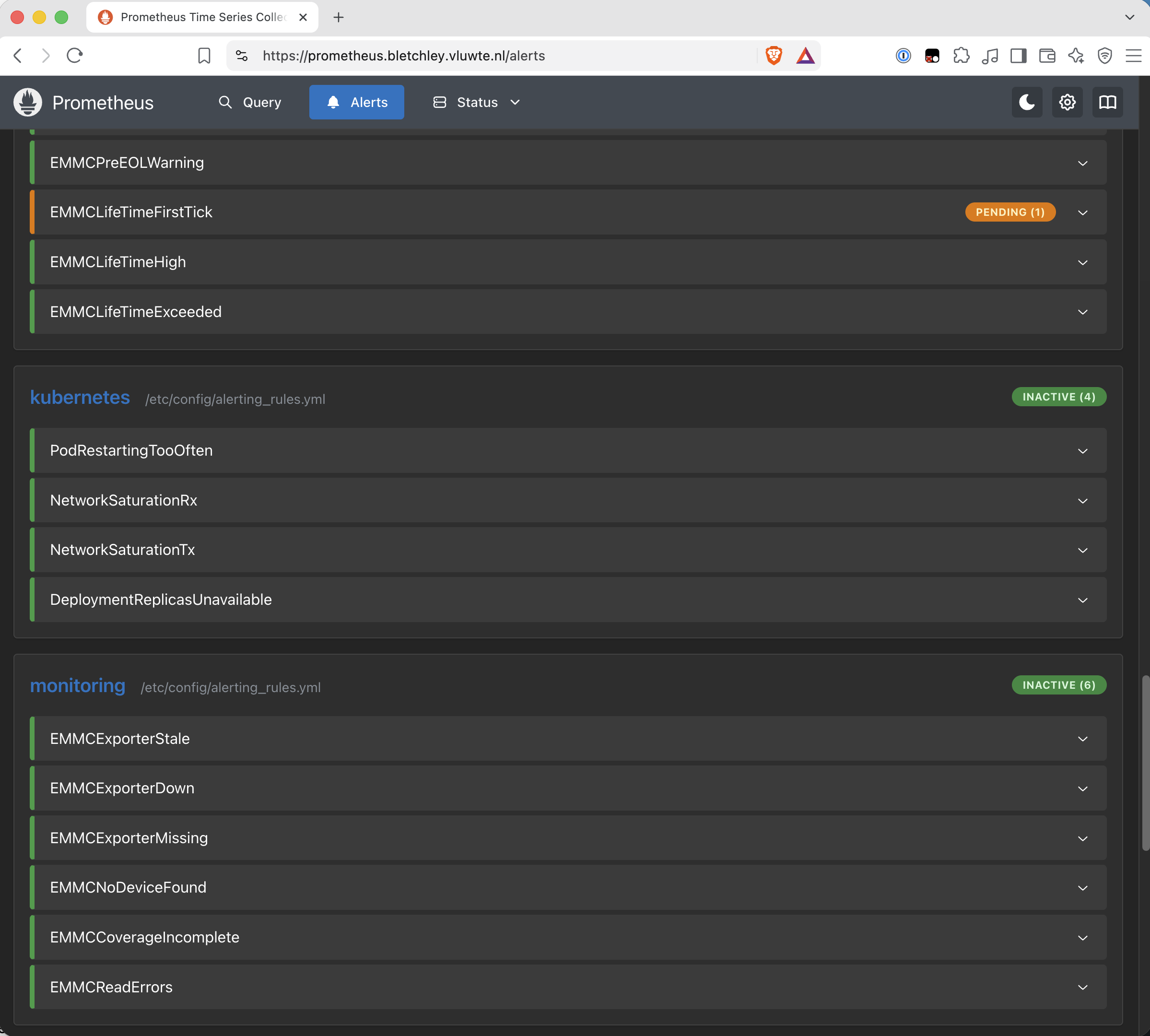Image resolution: width=1150 pixels, height=1036 pixels.
Task: Reload the page with the refresh icon
Action: (x=74, y=56)
